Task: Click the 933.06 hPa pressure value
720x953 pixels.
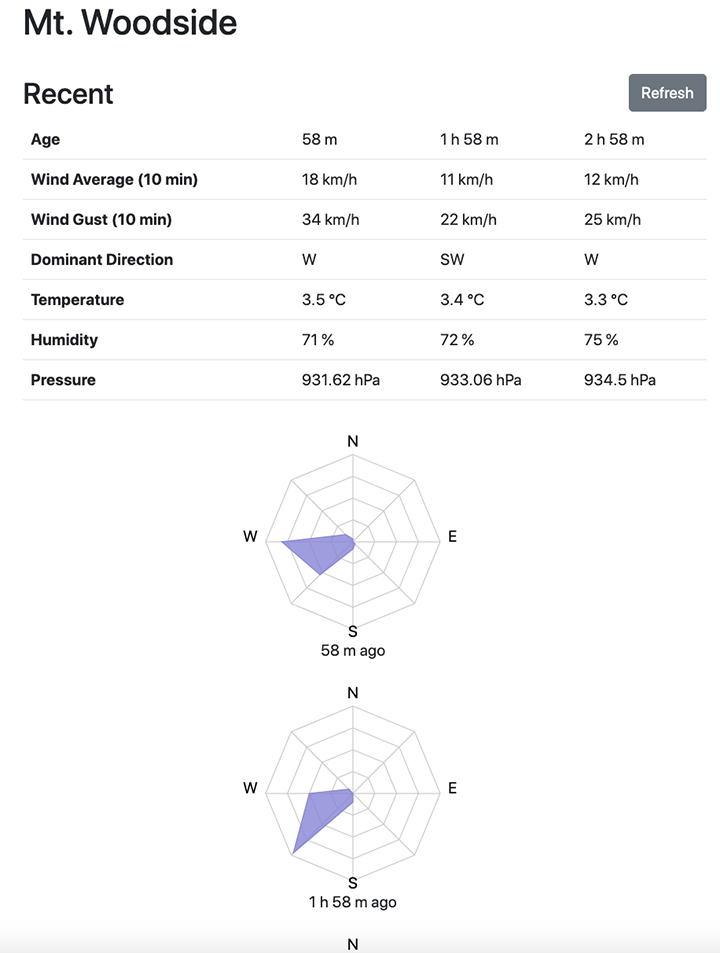Action: click(481, 380)
